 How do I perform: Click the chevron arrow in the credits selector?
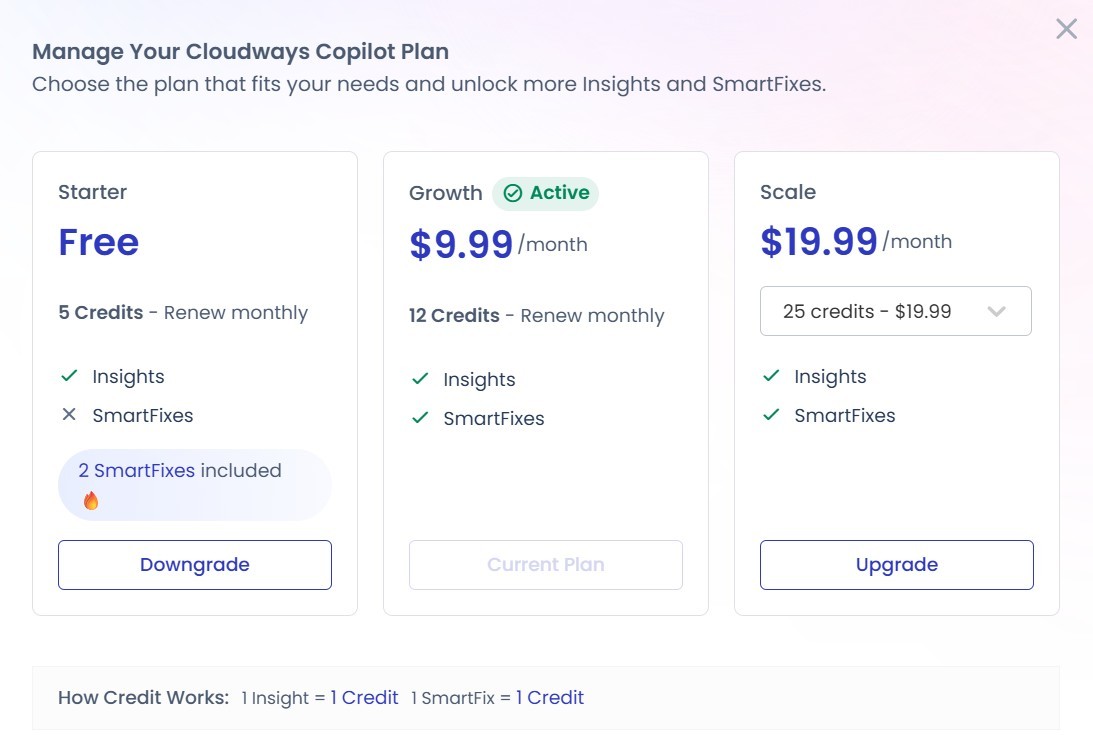pos(996,311)
